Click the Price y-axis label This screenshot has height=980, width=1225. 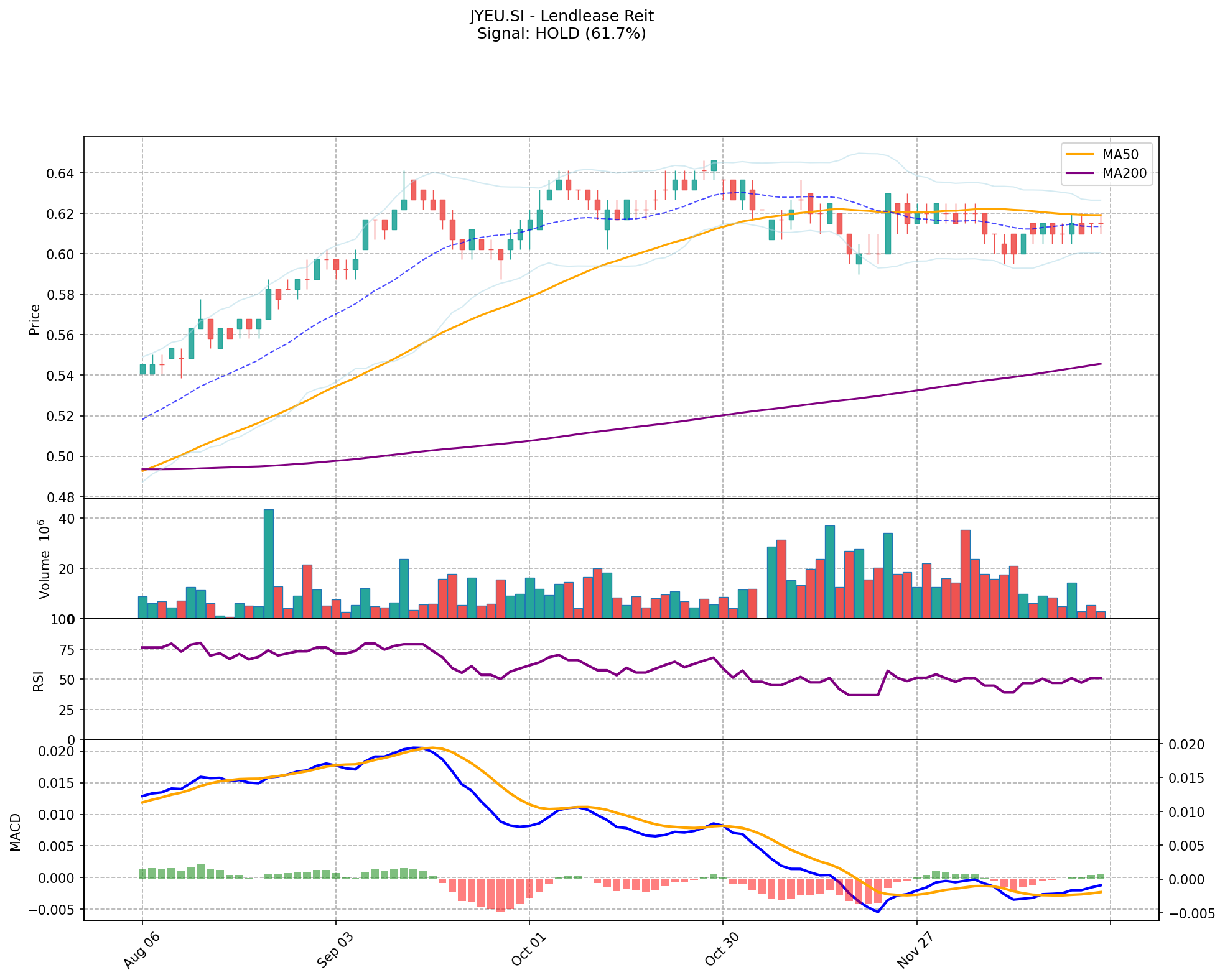coord(35,319)
